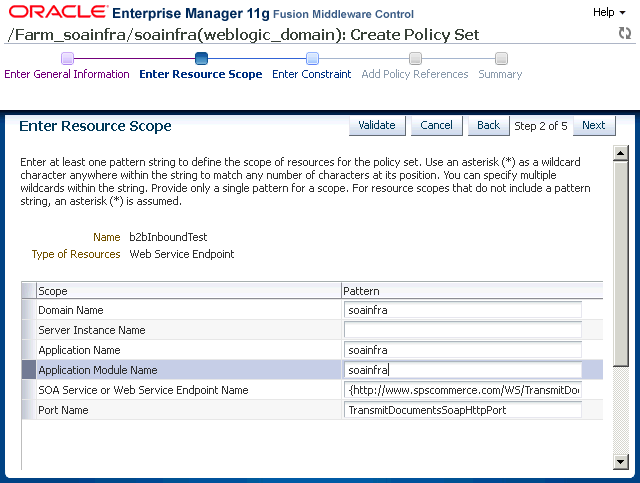
Task: Go to Enter General Information step link
Action: pyautogui.click(x=67, y=74)
